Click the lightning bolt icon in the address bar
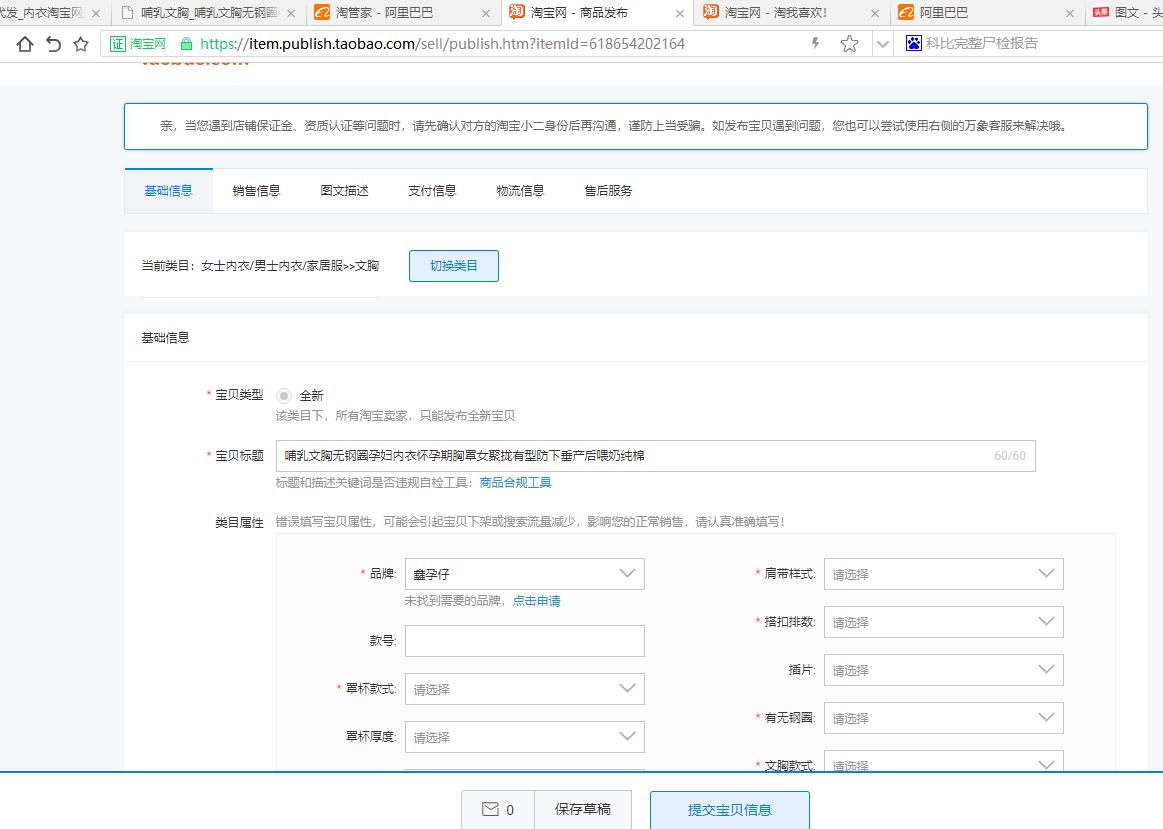The width and height of the screenshot is (1163, 829). click(x=817, y=43)
